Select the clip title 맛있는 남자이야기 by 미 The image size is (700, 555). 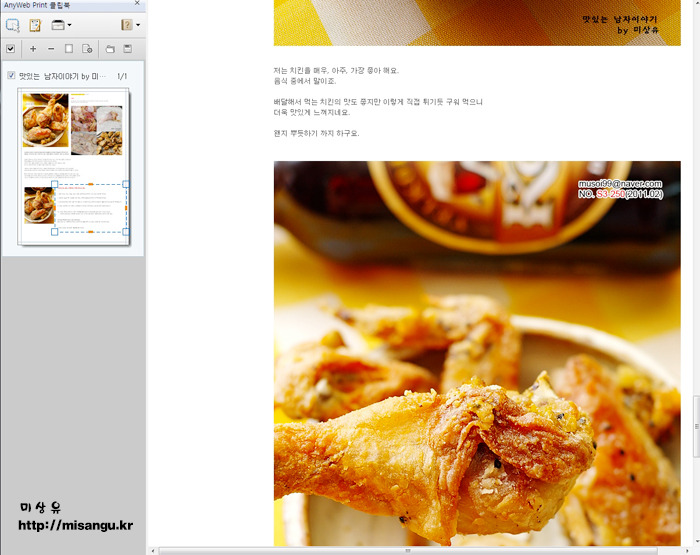62,76
